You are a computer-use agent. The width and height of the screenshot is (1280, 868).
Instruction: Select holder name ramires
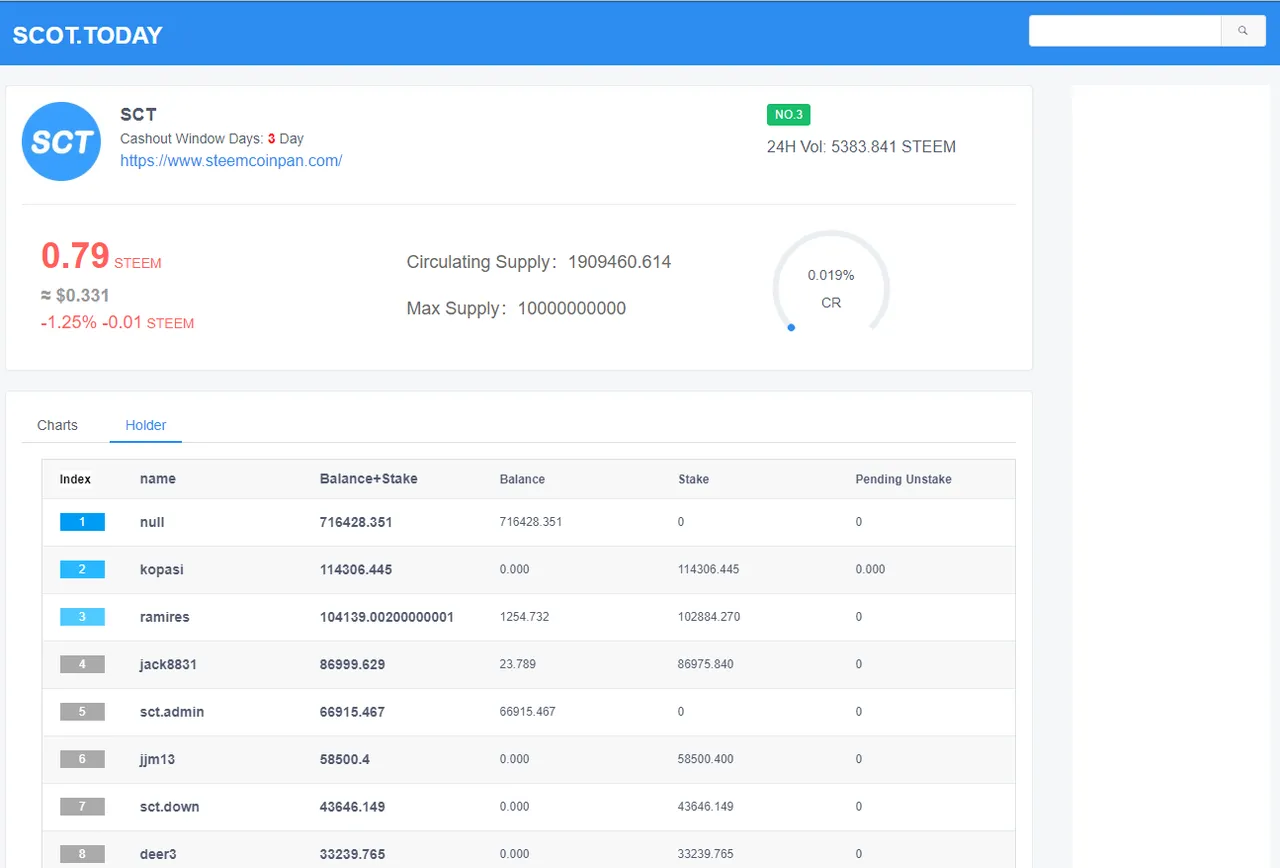click(x=165, y=617)
